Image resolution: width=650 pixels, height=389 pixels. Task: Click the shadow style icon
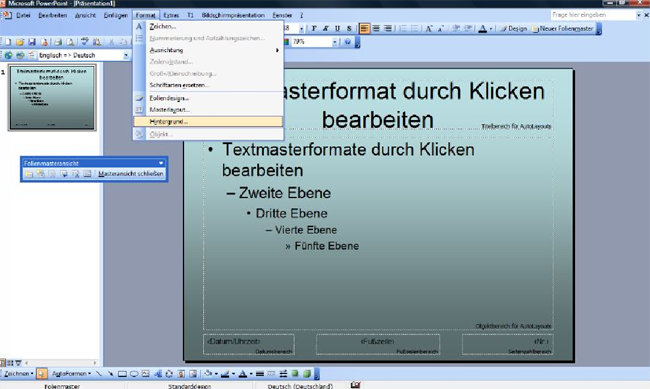point(295,374)
